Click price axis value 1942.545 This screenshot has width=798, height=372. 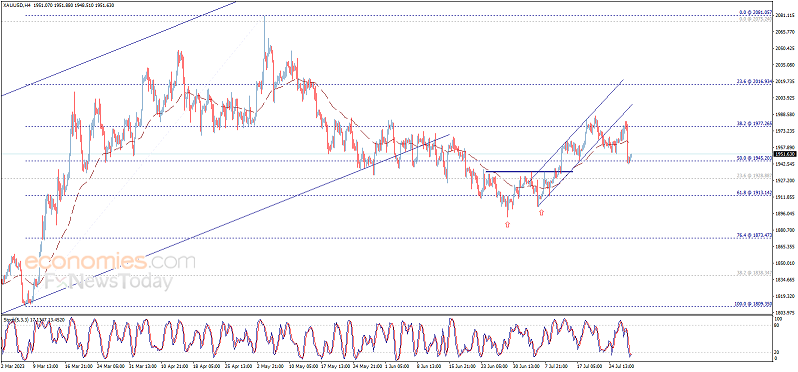(784, 164)
